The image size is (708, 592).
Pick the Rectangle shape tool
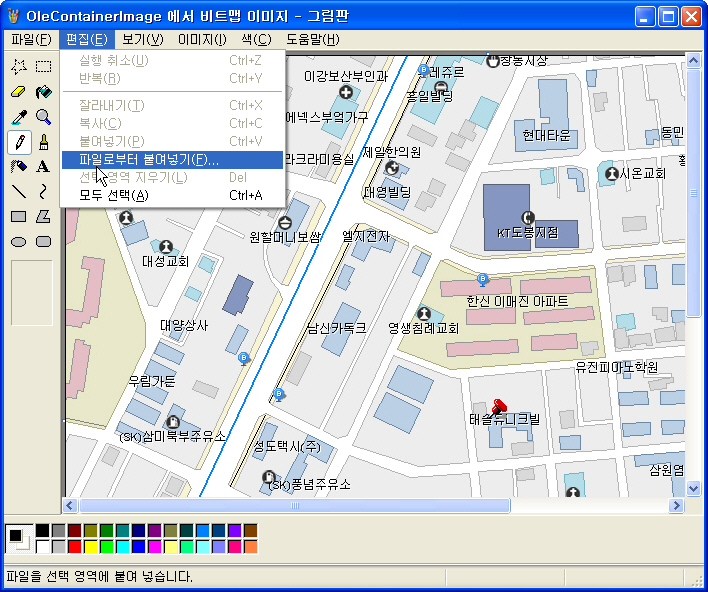19,217
